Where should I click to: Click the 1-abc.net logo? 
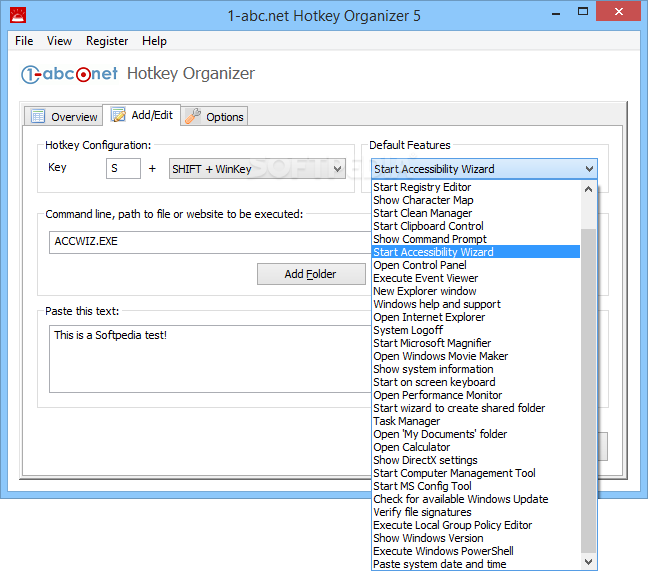(69, 74)
